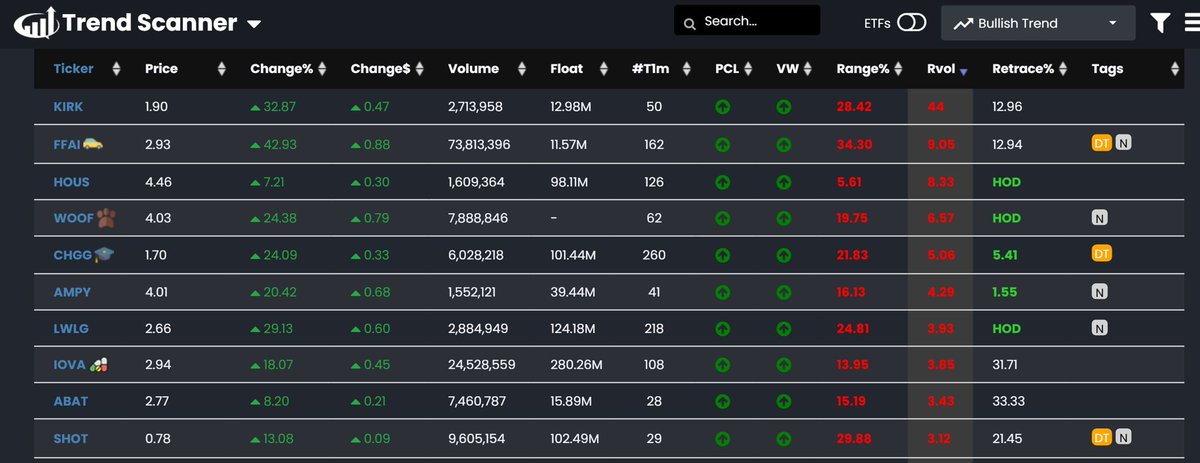Click LWLG's VW green up arrow
Viewport: 1200px width, 463px height.
(x=783, y=328)
